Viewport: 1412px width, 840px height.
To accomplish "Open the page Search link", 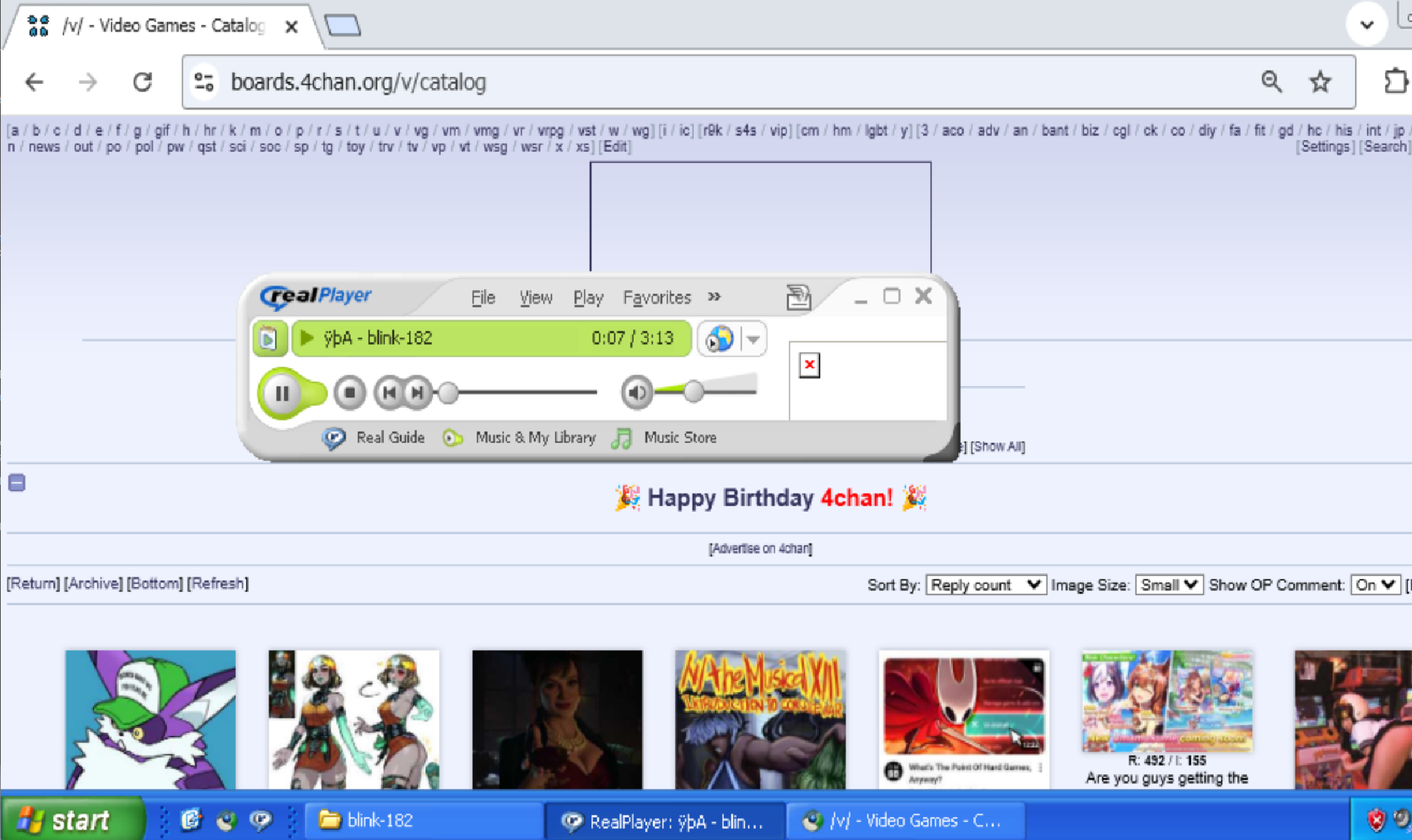I will point(1384,147).
